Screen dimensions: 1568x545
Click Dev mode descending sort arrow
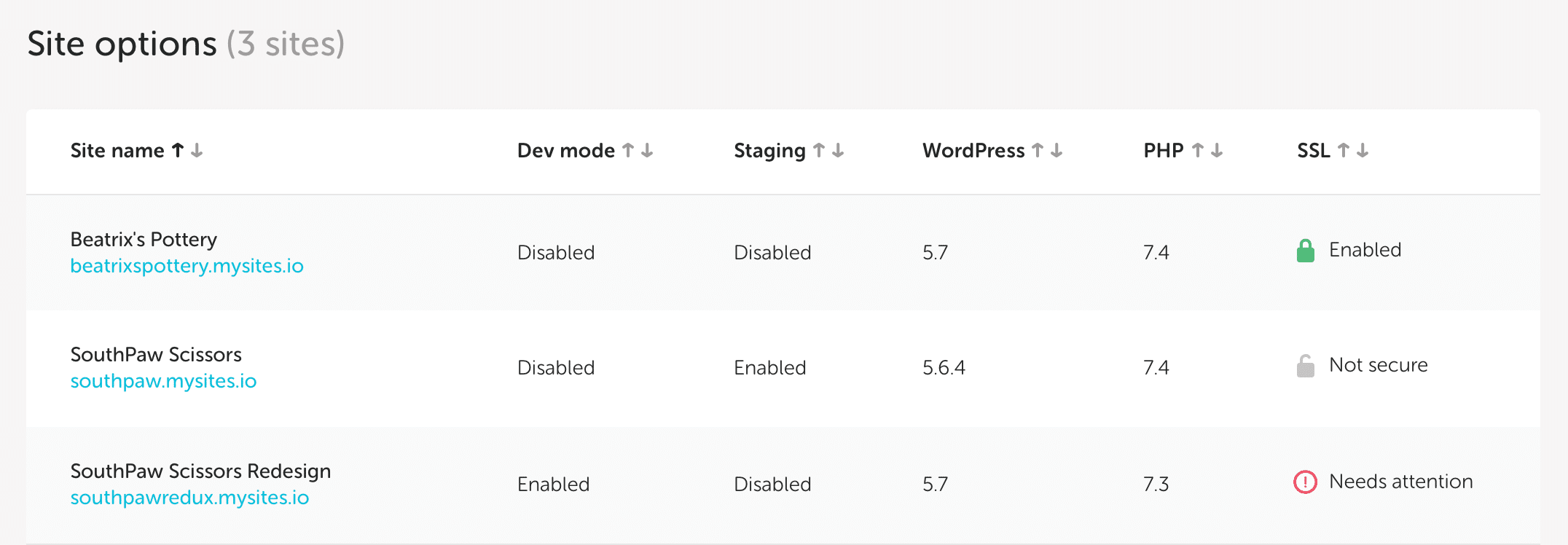click(647, 150)
